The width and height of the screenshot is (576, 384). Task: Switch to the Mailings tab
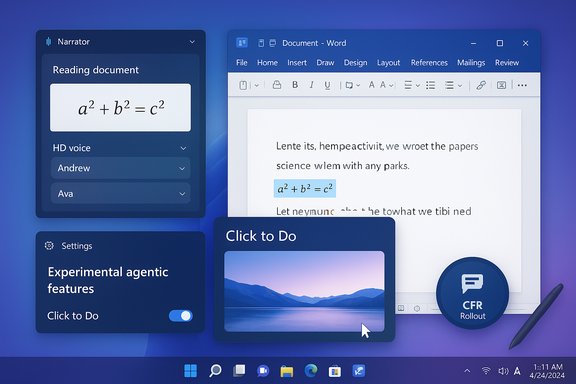point(471,63)
